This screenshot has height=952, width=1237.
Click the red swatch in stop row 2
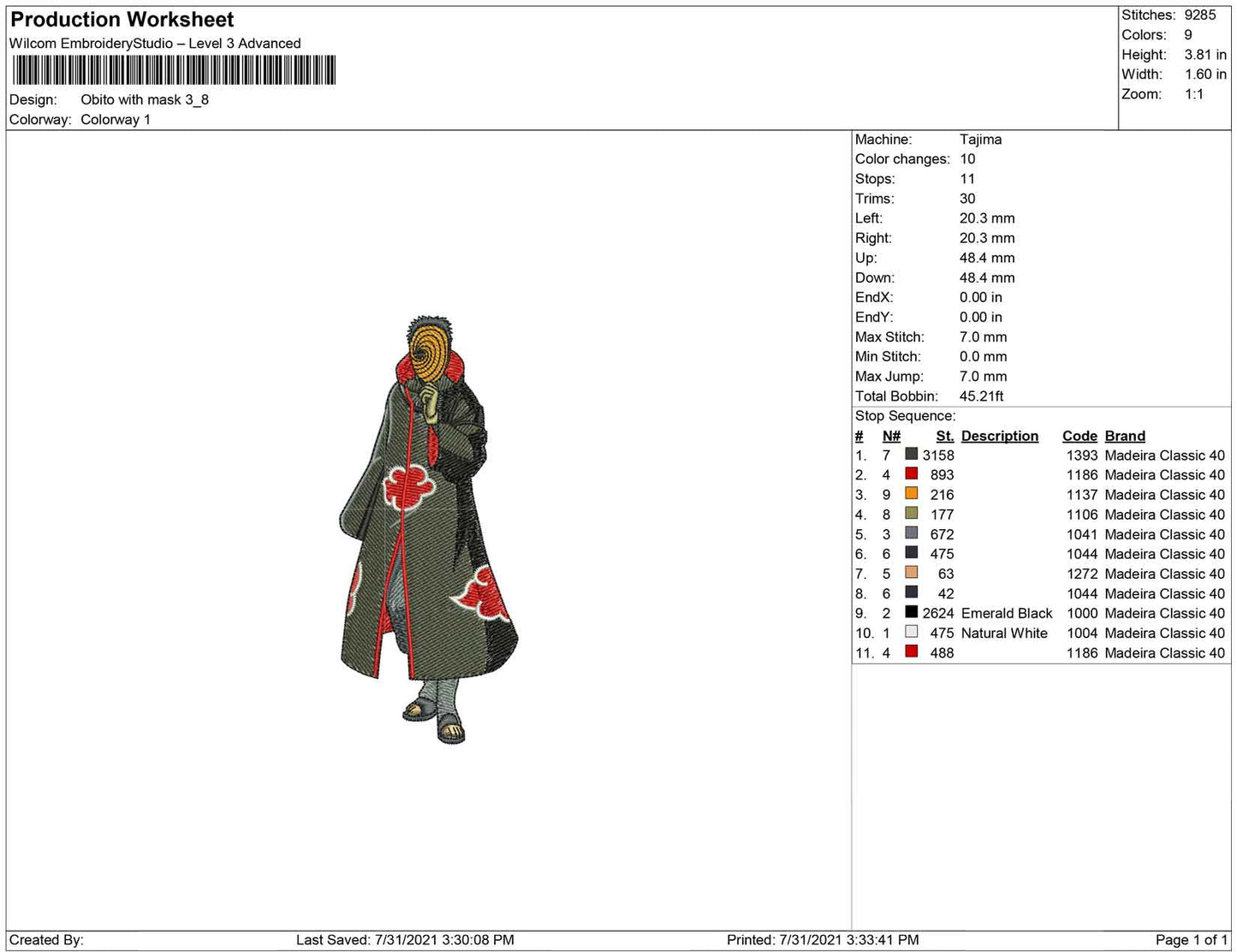(x=911, y=474)
